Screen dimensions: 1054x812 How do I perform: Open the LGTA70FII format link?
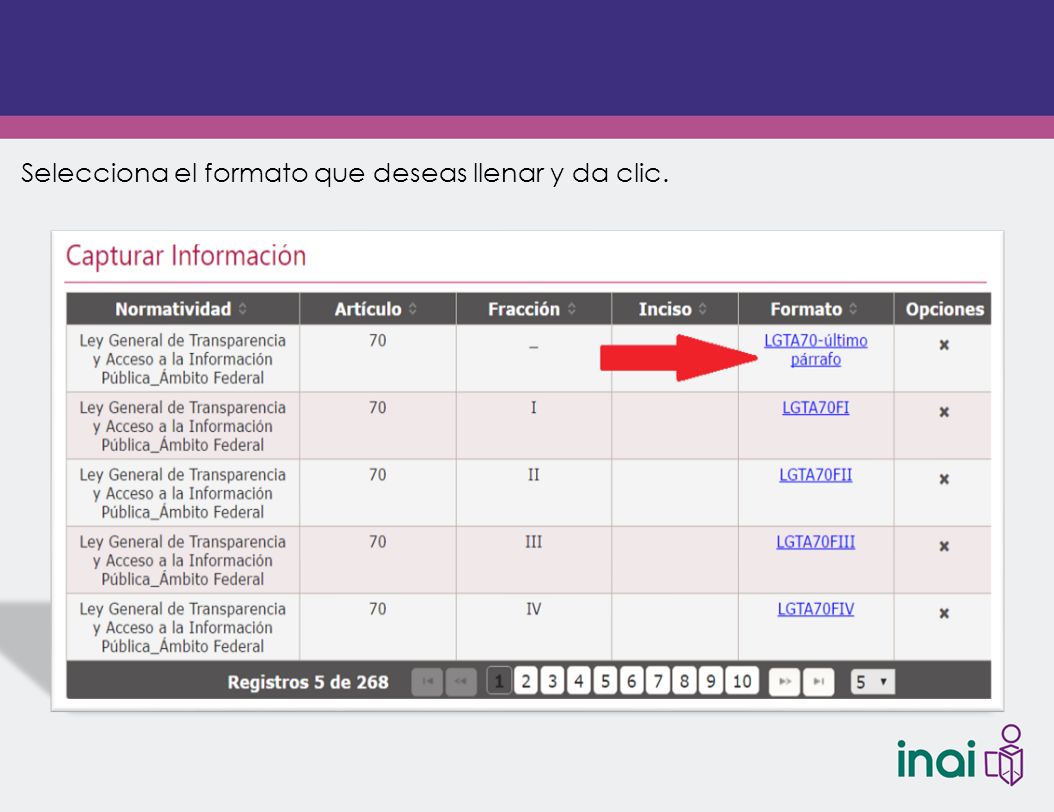click(x=815, y=475)
